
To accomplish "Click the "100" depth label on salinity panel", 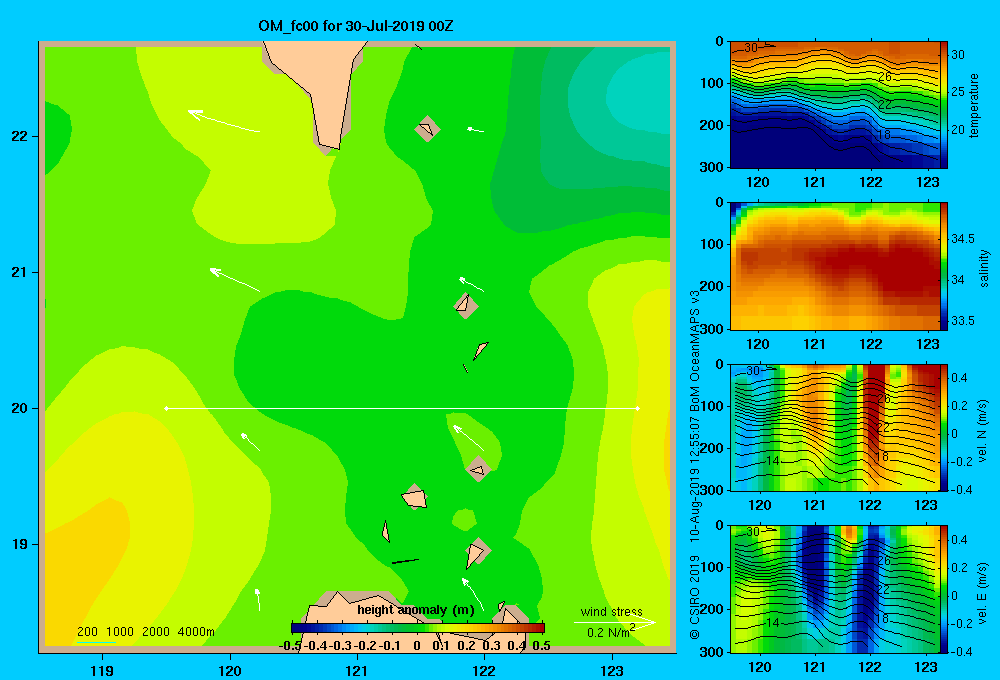I will point(711,244).
